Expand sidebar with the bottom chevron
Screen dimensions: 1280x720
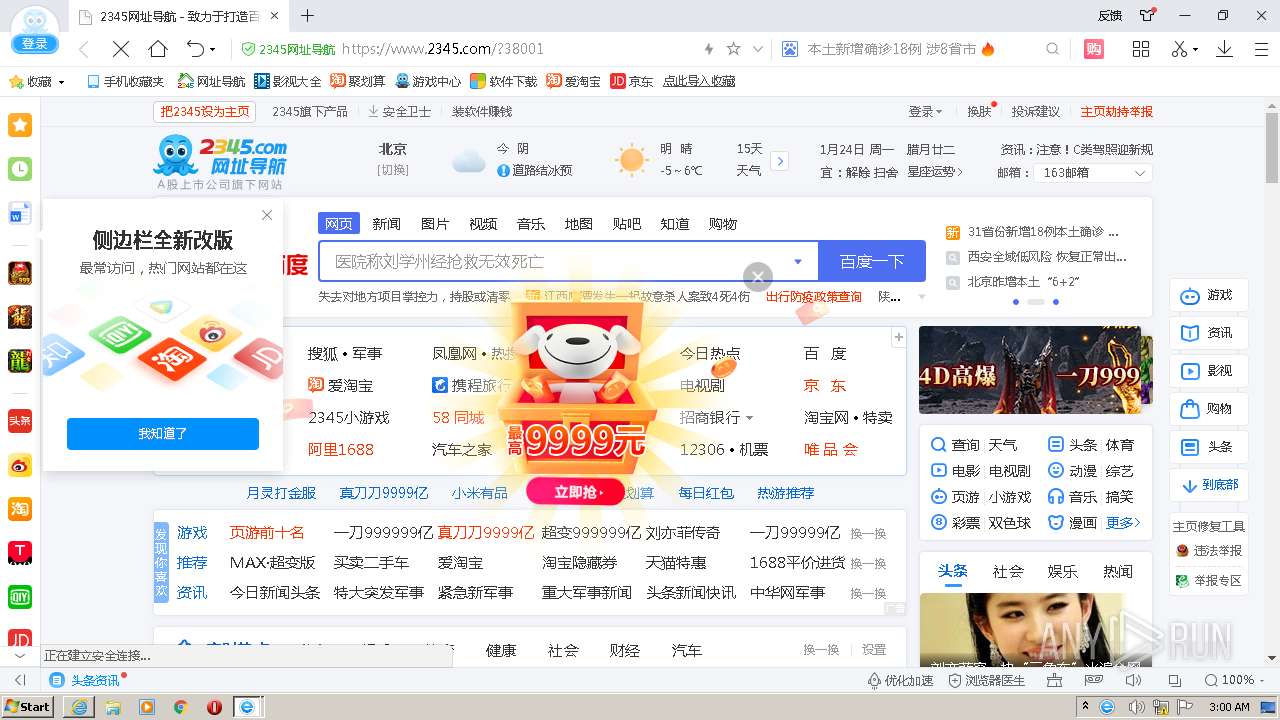pos(20,655)
